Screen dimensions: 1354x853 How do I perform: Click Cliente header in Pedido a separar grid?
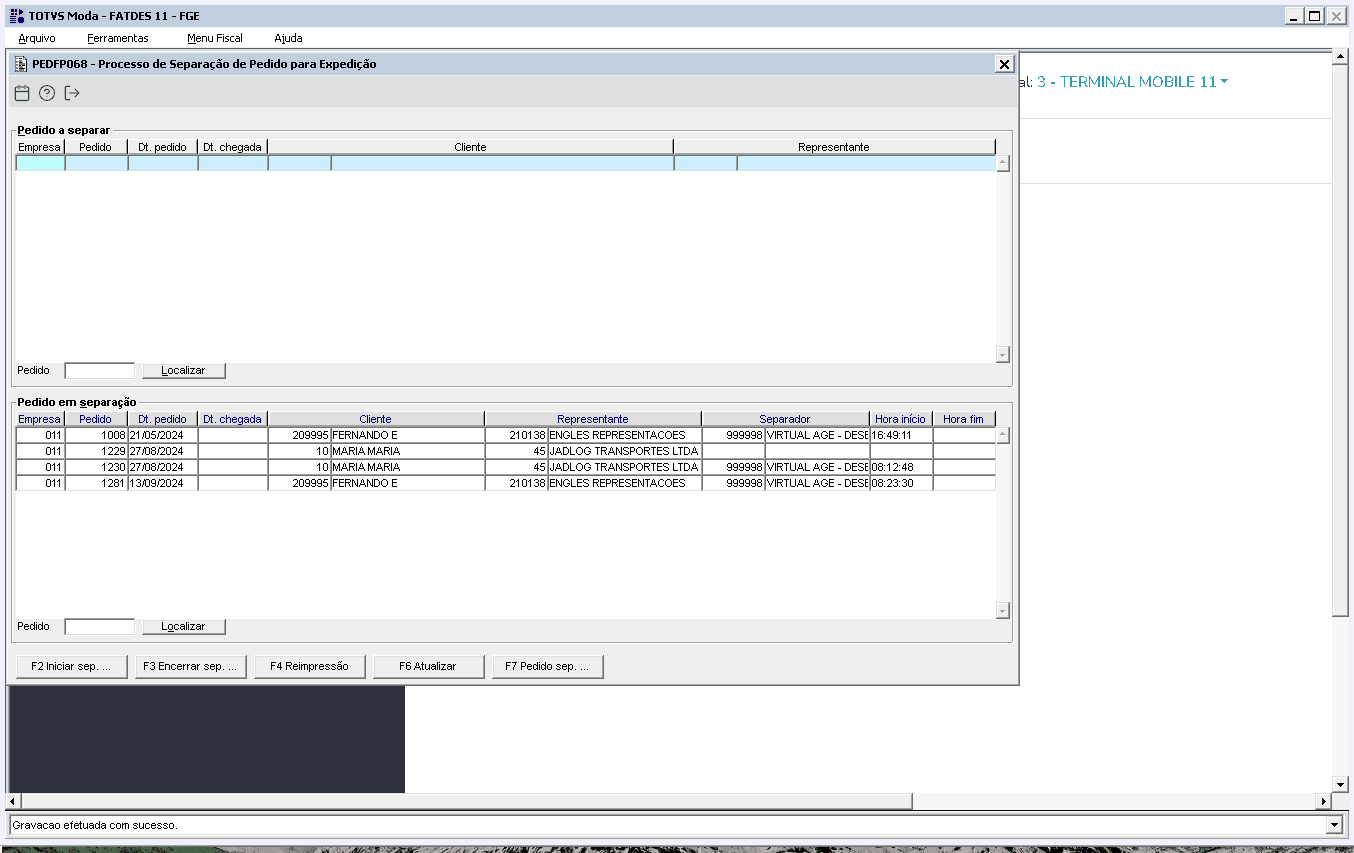click(x=470, y=147)
